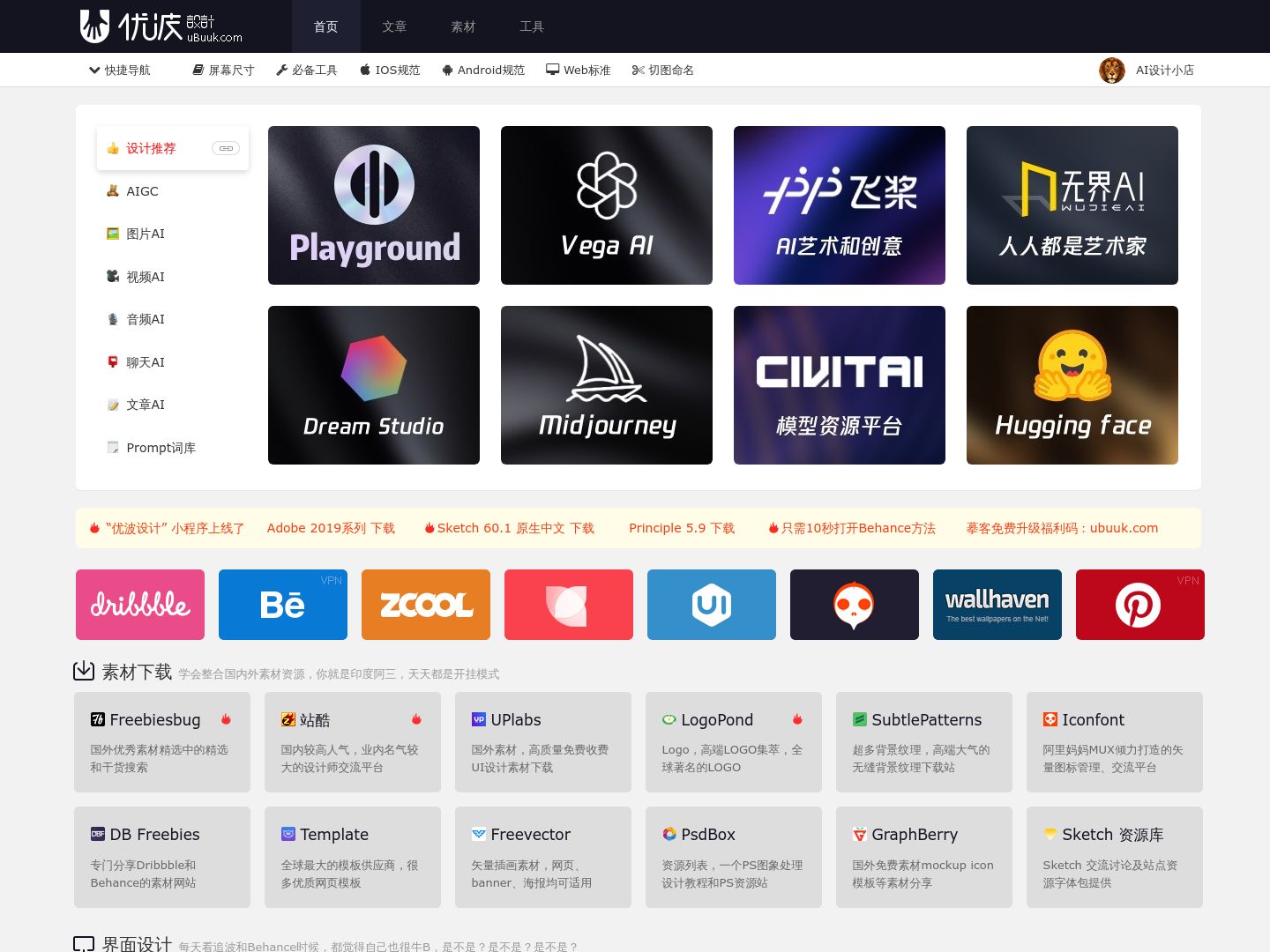Select 视频AI sidebar category
This screenshot has width=1270, height=952.
pyautogui.click(x=173, y=277)
